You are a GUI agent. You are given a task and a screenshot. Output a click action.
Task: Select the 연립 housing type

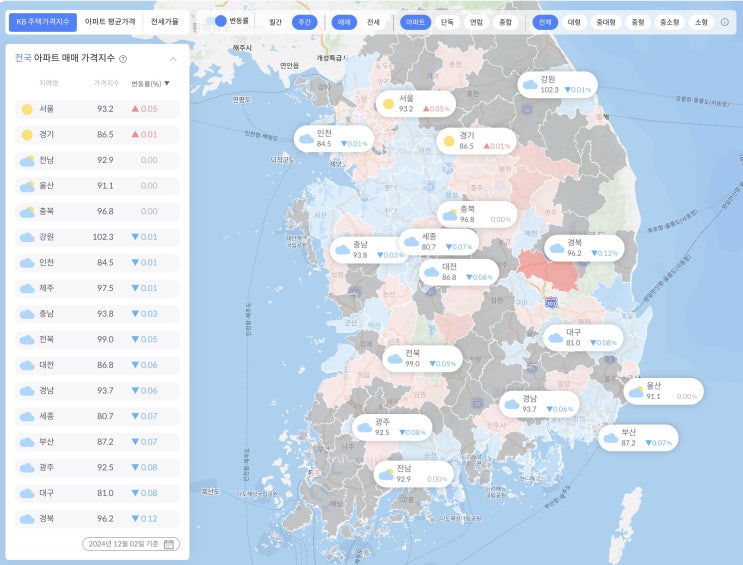[476, 22]
